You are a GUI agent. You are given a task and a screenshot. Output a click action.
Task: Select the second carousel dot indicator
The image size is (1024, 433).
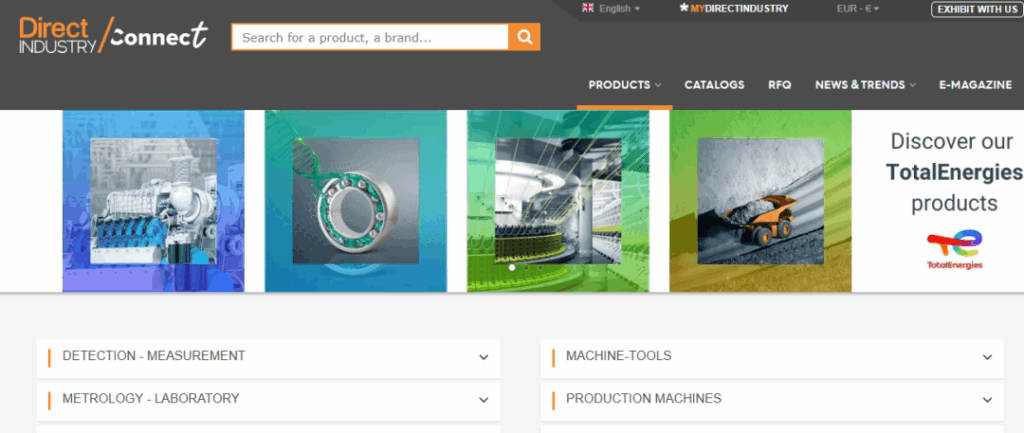(526, 267)
